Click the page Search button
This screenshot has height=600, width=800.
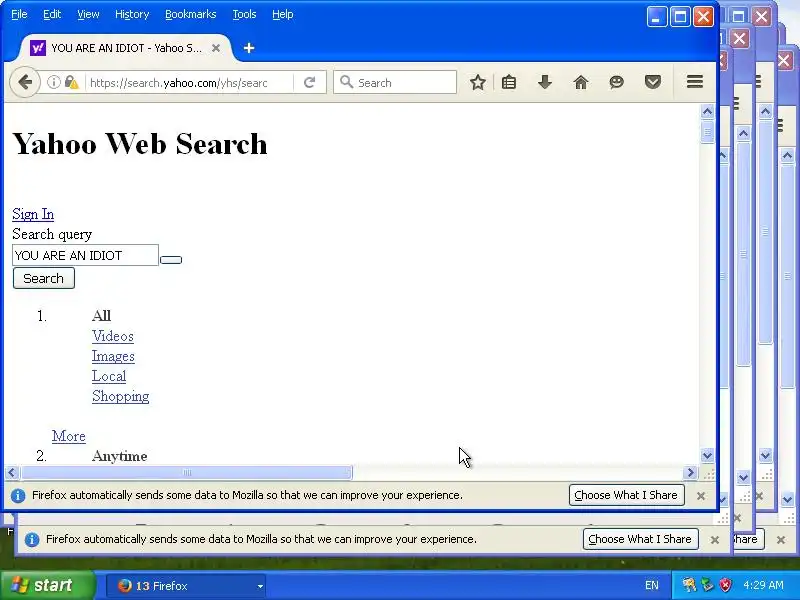click(x=44, y=278)
